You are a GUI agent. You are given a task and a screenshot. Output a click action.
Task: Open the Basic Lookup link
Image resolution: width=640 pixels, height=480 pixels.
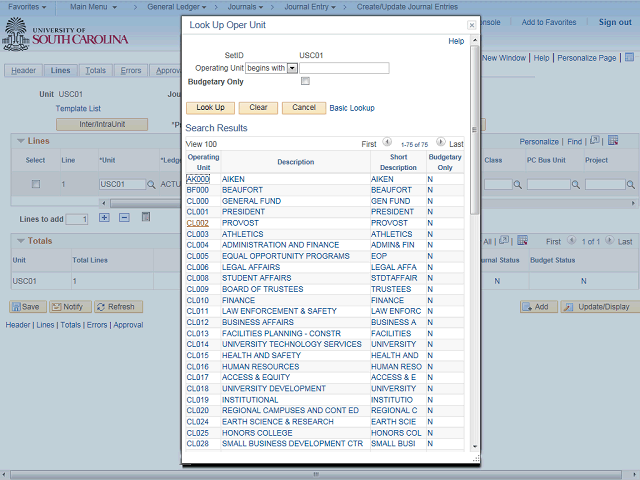(x=352, y=108)
